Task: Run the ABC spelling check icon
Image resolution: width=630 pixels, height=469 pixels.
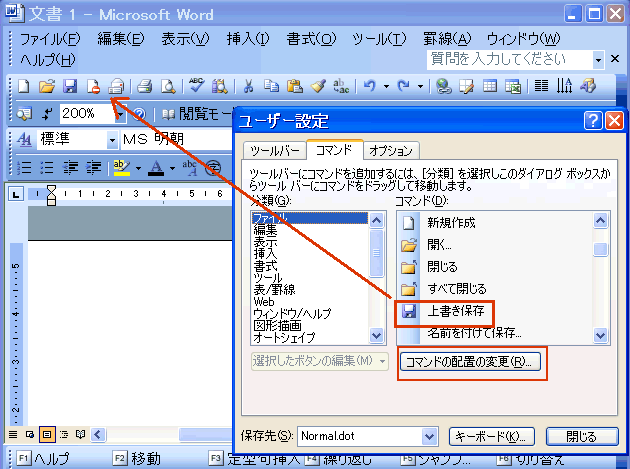Action: [196, 85]
